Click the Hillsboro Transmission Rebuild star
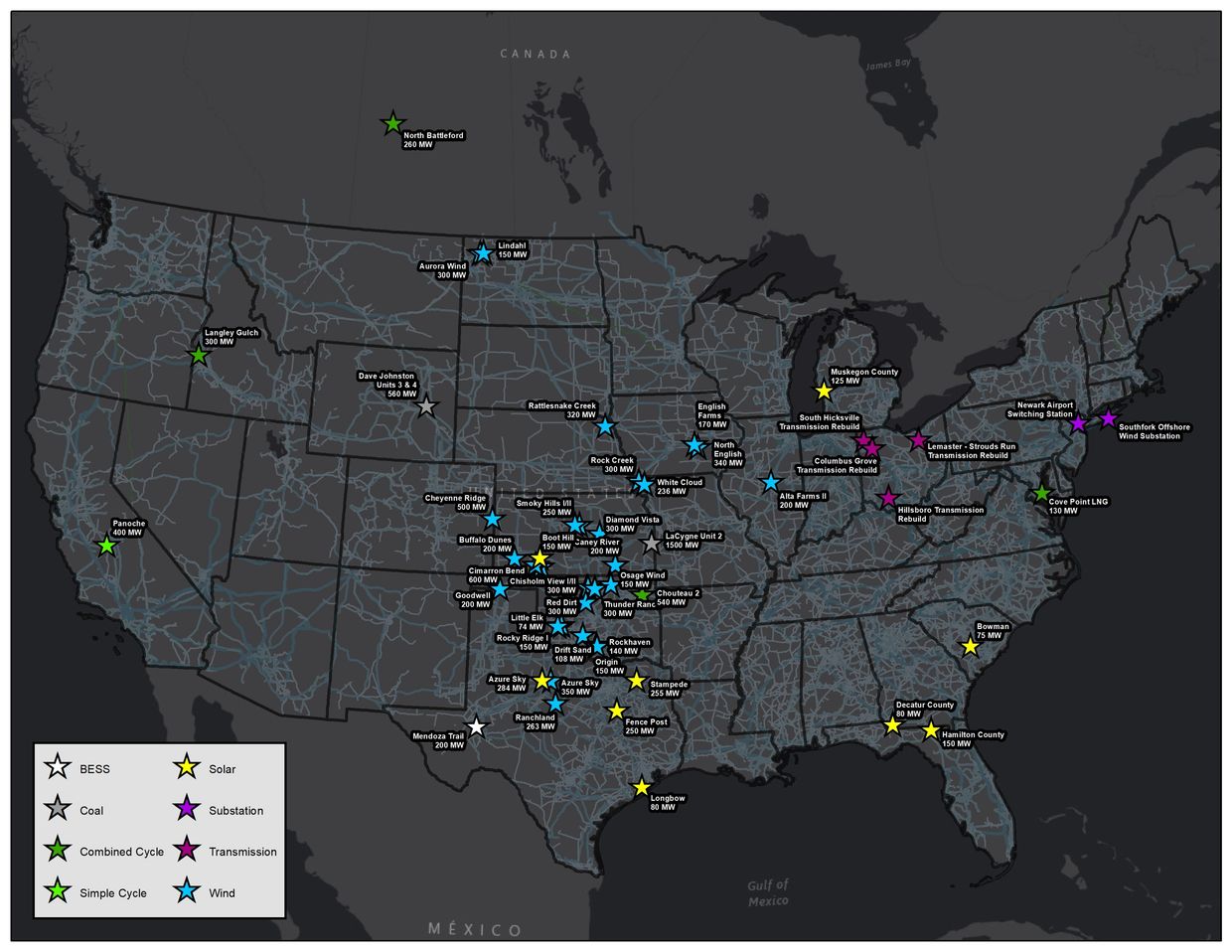This screenshot has height=952, width=1232. pyautogui.click(x=888, y=499)
